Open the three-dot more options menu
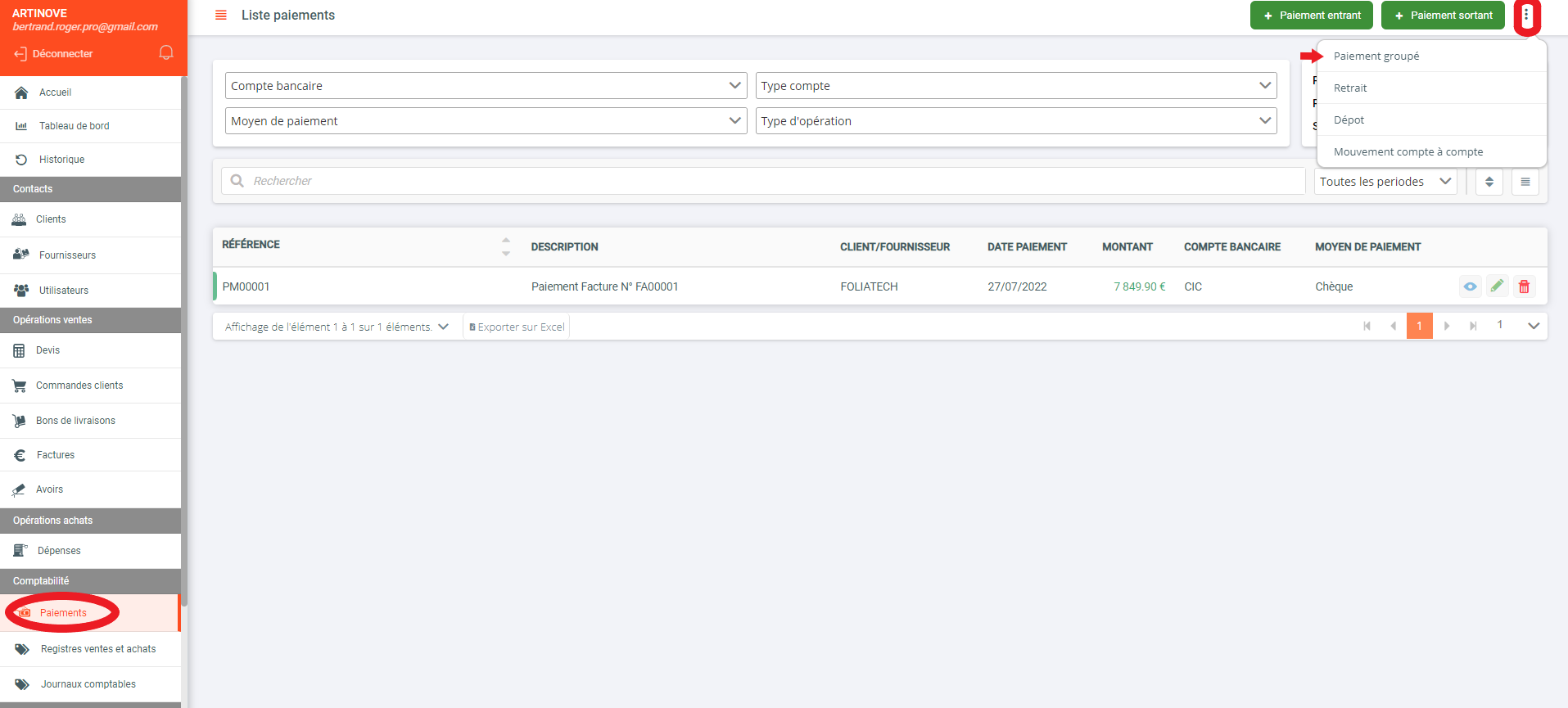This screenshot has width=1568, height=708. 1526,16
